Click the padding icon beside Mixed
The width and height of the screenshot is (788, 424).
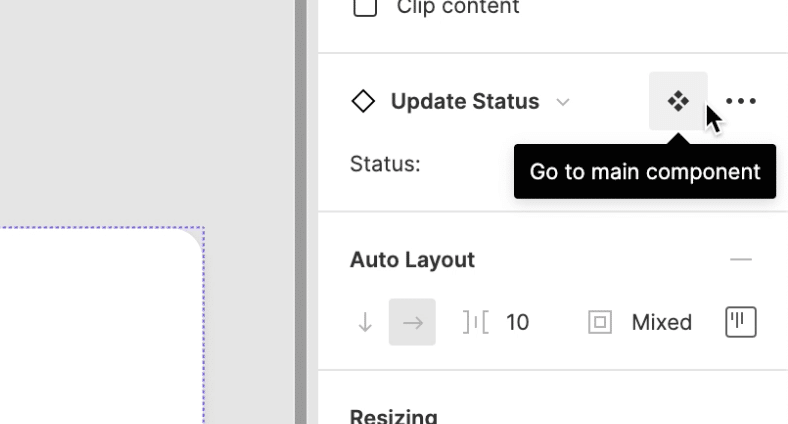click(600, 322)
